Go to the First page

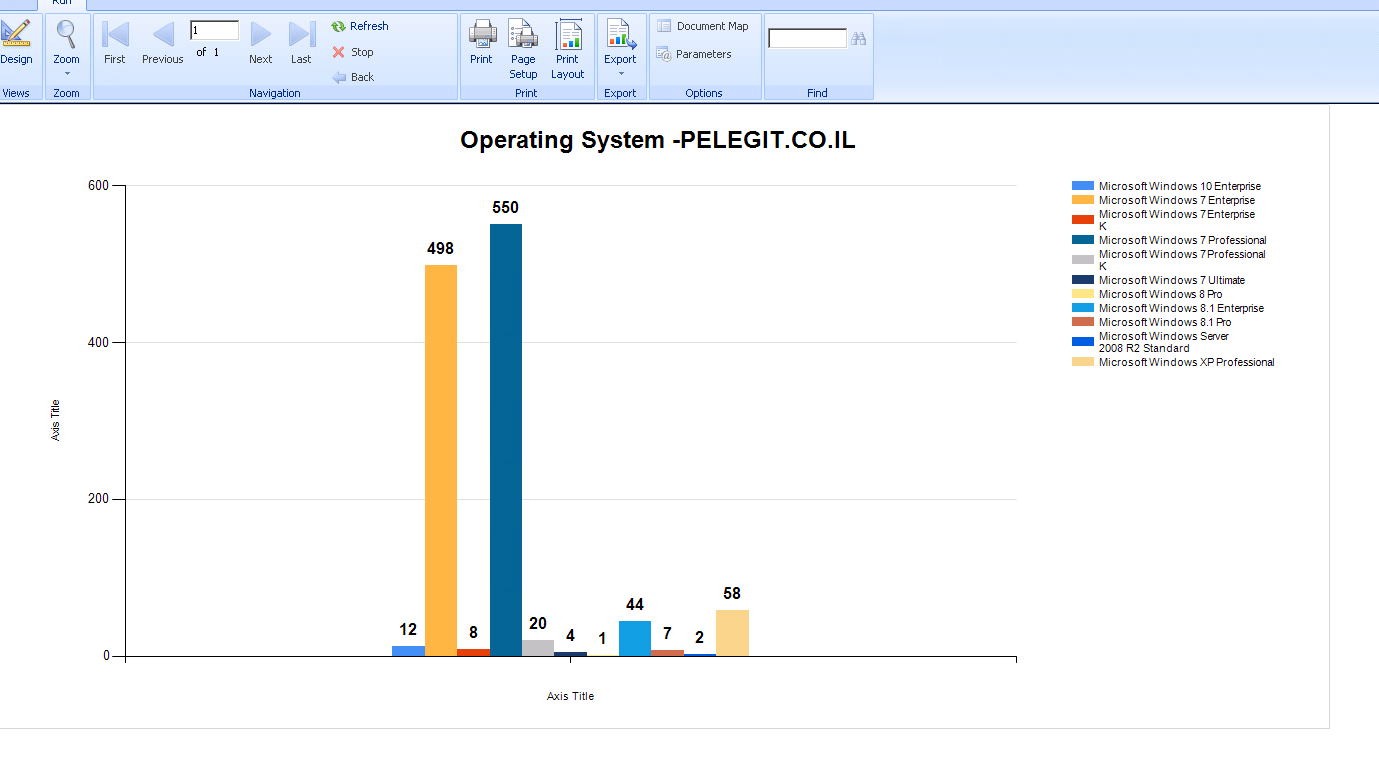115,43
